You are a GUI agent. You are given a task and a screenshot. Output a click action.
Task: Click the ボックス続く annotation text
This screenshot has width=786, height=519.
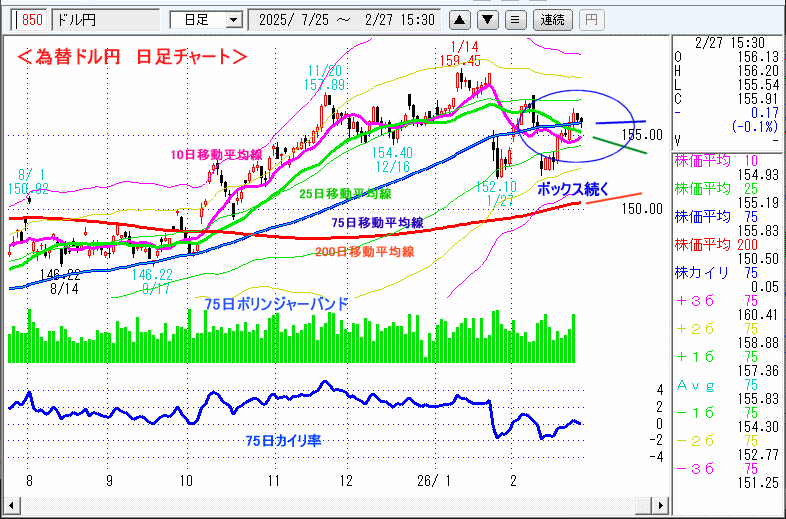573,188
